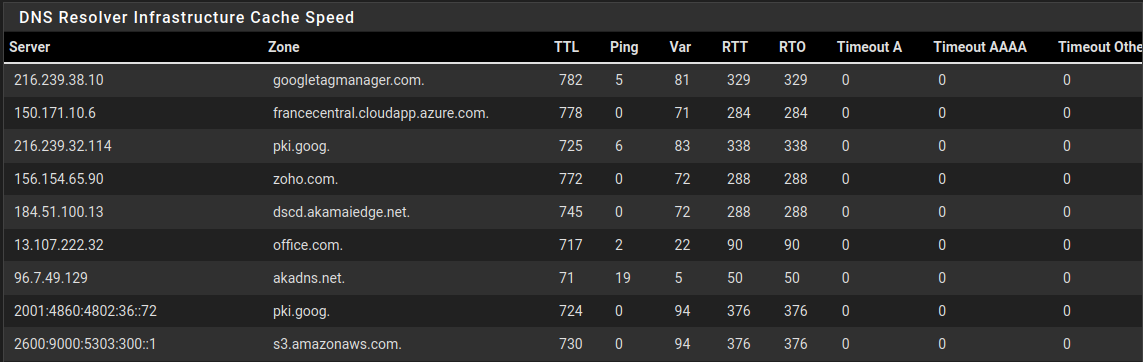Select the Var column header

(x=680, y=47)
